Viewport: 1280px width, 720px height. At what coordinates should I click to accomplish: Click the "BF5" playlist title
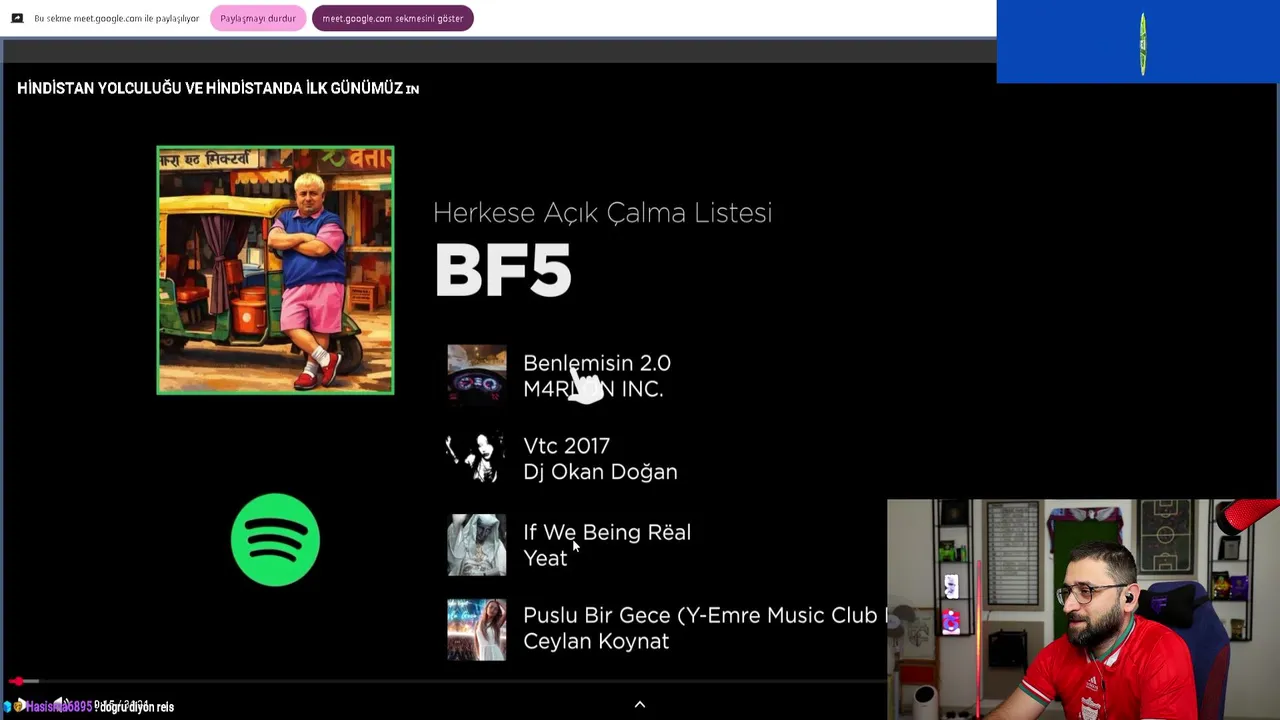[x=503, y=270]
